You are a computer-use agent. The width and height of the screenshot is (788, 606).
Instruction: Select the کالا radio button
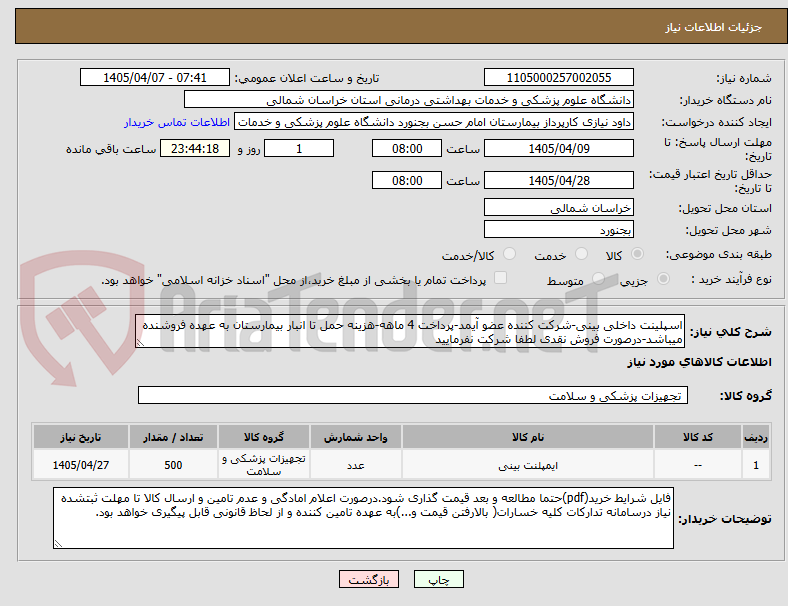coord(637,254)
